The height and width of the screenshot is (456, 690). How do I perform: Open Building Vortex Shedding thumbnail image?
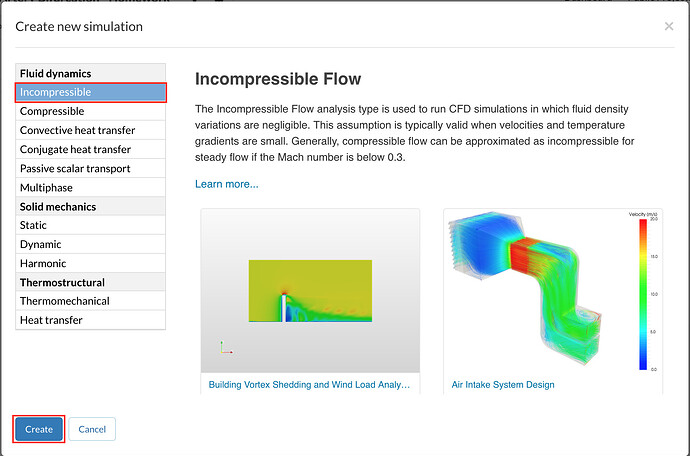click(x=310, y=290)
